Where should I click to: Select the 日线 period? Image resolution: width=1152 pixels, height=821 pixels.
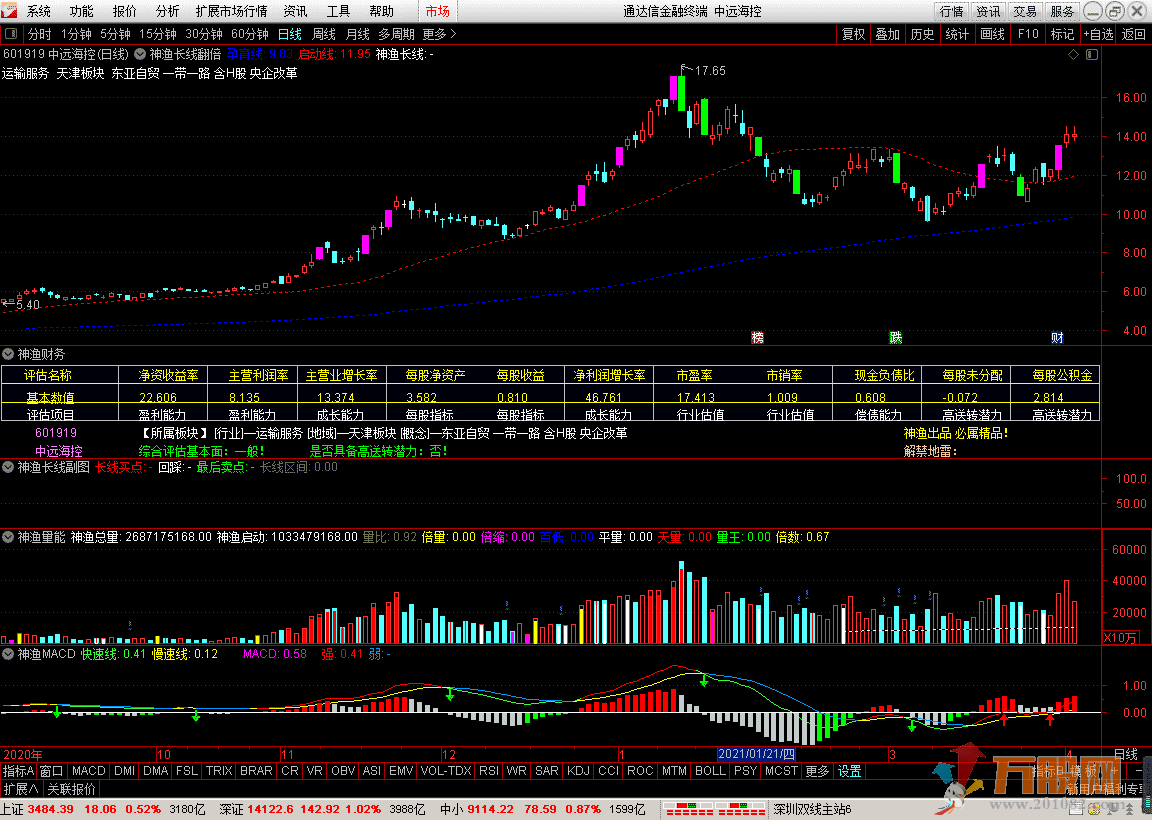pos(289,34)
